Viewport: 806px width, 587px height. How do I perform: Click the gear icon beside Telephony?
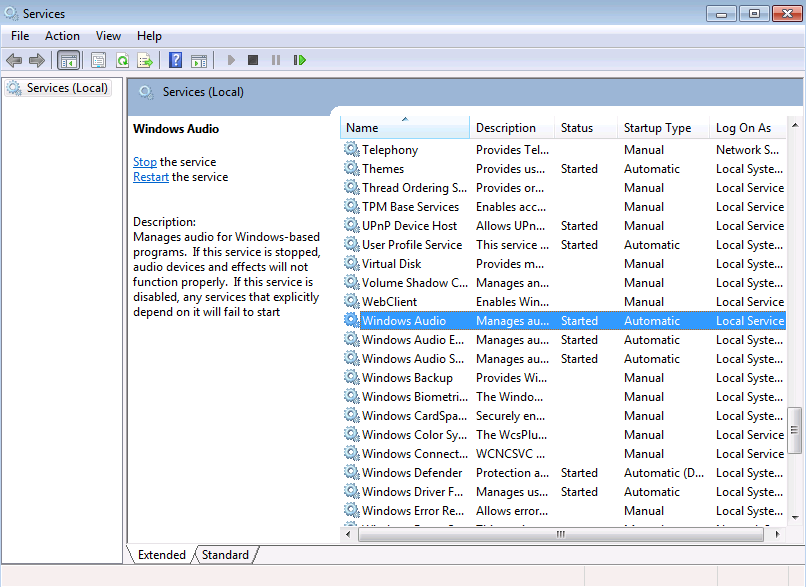click(x=352, y=150)
